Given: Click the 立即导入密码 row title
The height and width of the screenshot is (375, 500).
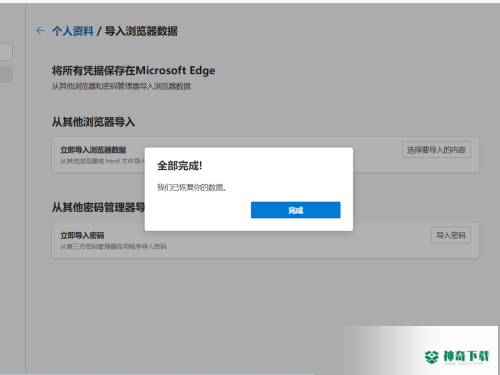Looking at the screenshot, I should click(x=82, y=235).
